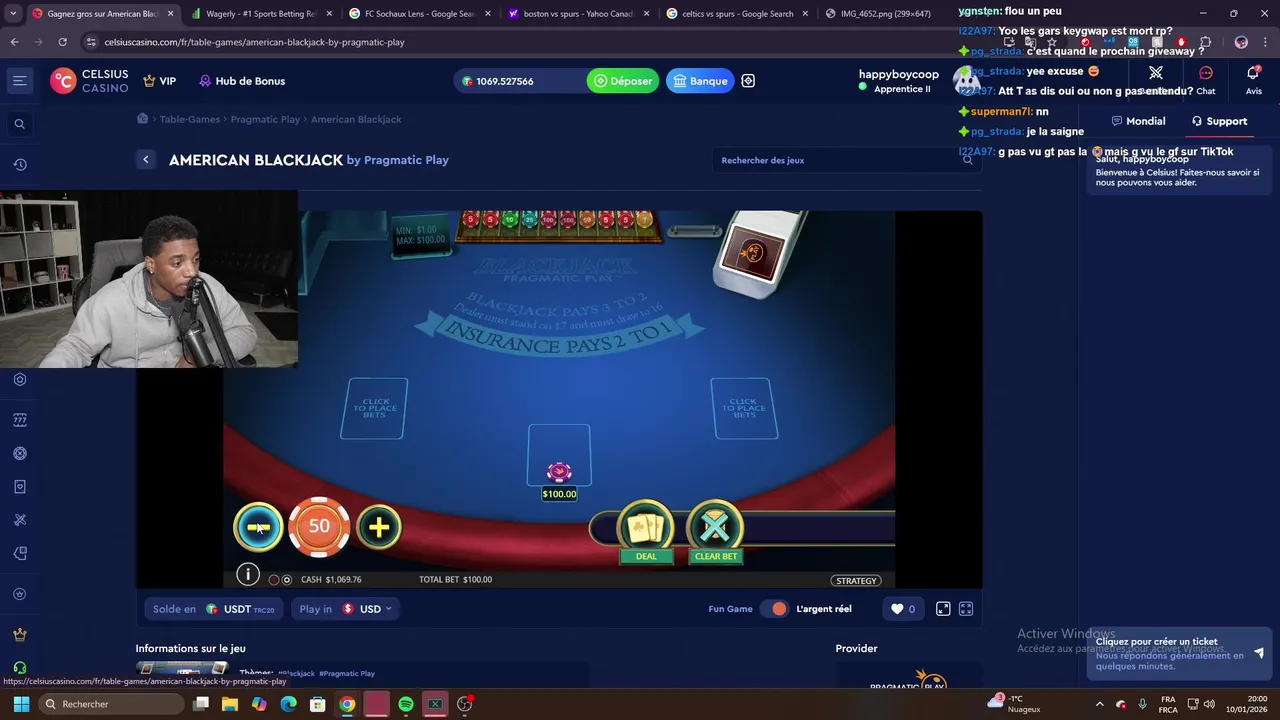Open recent history clock in sidebar
Image resolution: width=1280 pixels, height=720 pixels.
19,165
